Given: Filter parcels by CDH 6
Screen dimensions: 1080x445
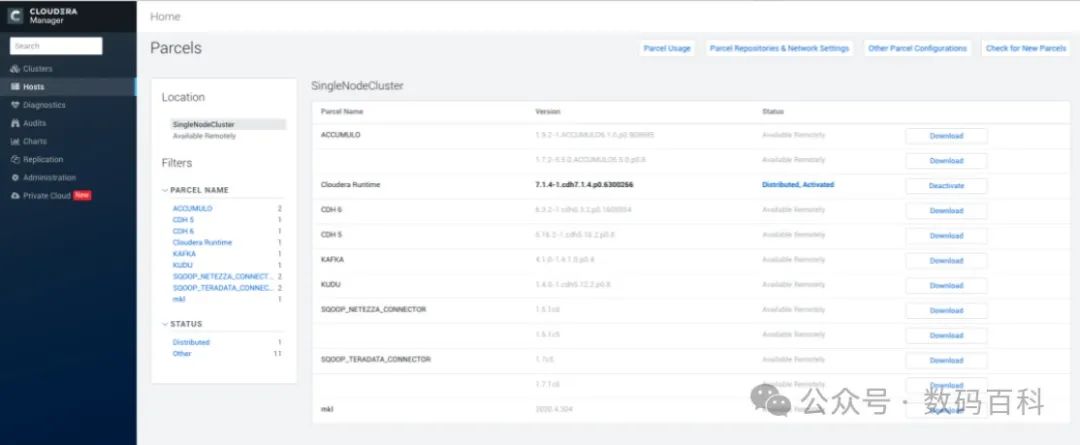Looking at the screenshot, I should click(183, 231).
